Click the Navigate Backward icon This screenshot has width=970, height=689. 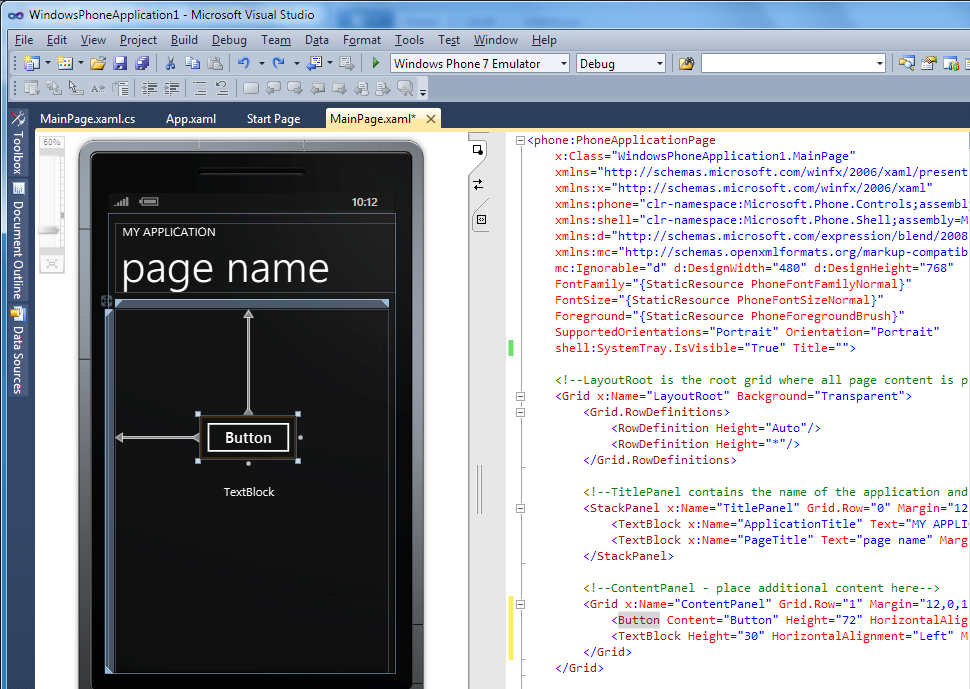point(314,63)
